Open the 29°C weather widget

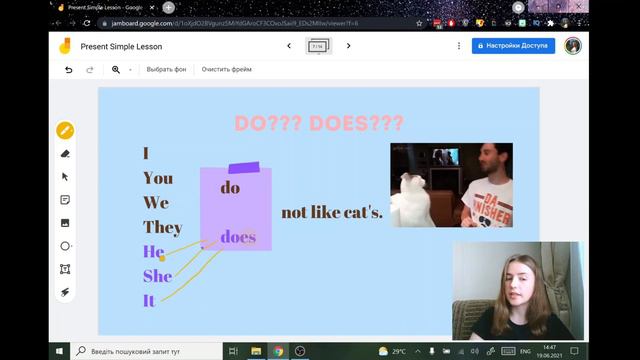392,351
